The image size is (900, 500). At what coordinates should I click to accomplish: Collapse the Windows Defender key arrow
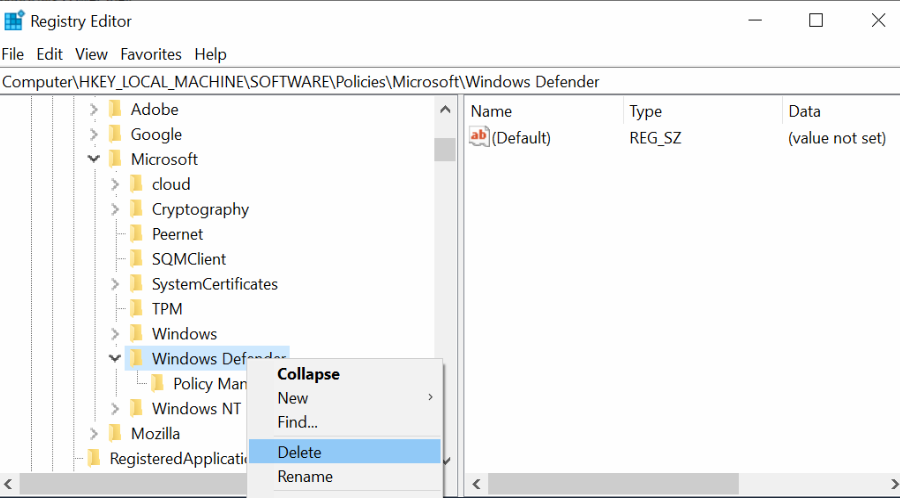(115, 358)
